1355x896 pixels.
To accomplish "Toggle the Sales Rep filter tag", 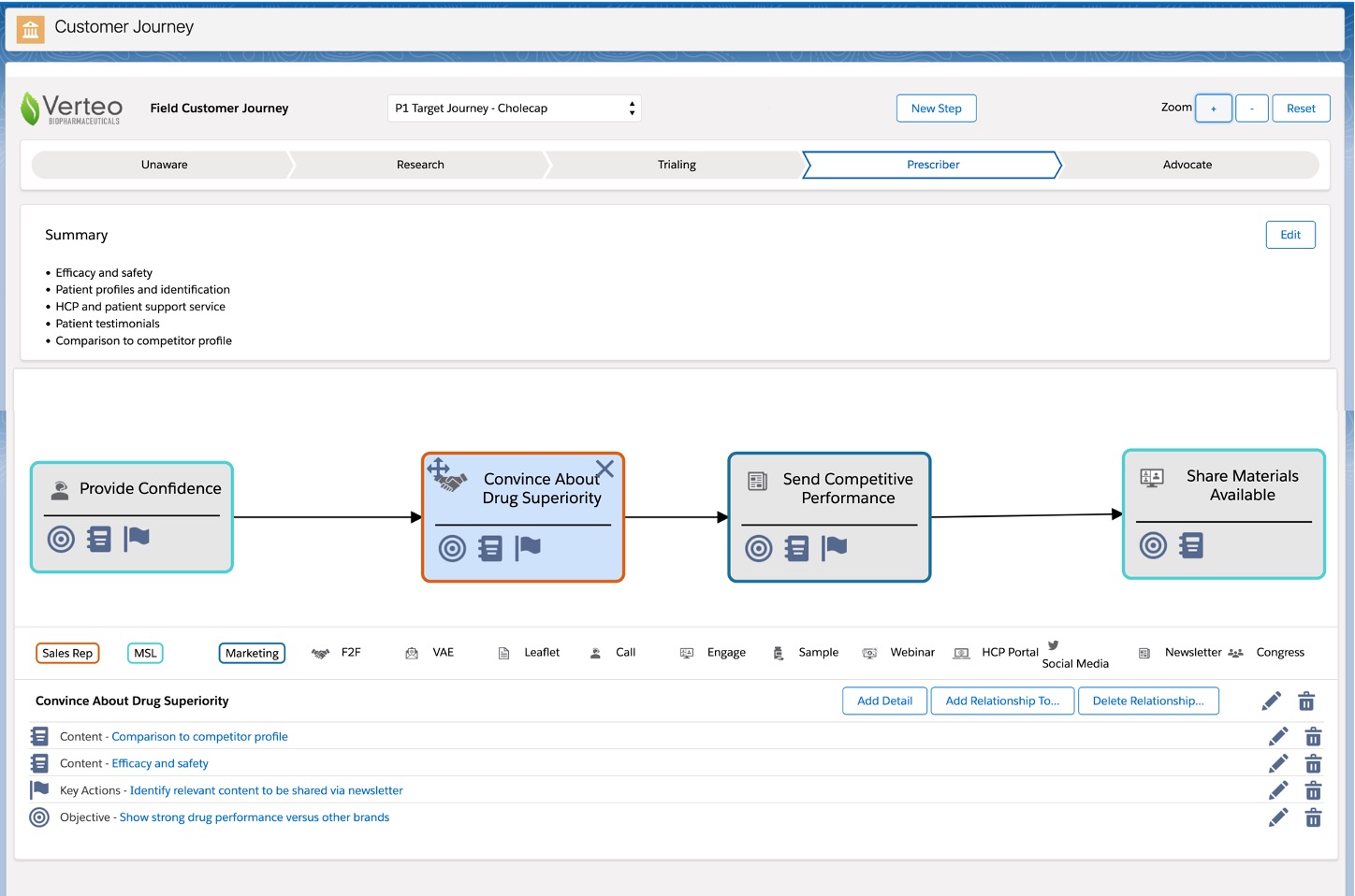I will click(67, 653).
